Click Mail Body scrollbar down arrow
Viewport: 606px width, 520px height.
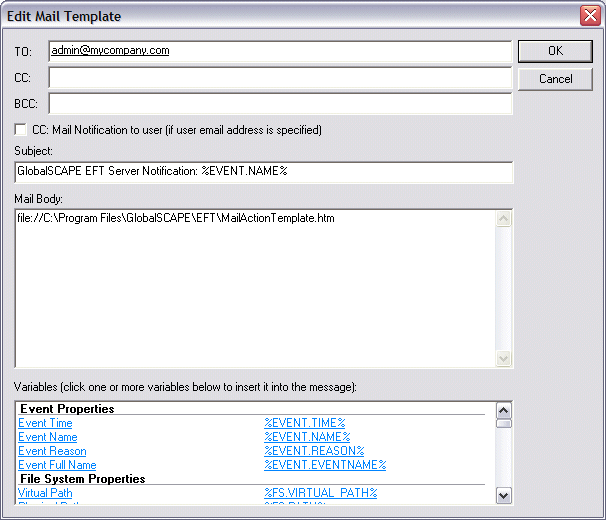tap(503, 358)
